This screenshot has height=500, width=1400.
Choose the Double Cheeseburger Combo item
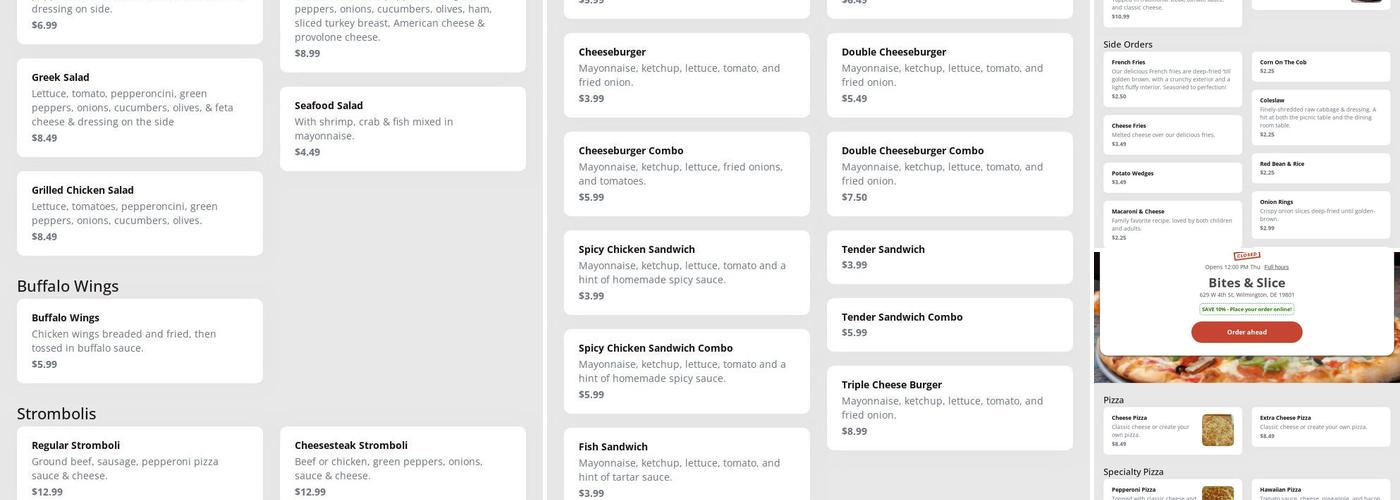pyautogui.click(x=949, y=173)
